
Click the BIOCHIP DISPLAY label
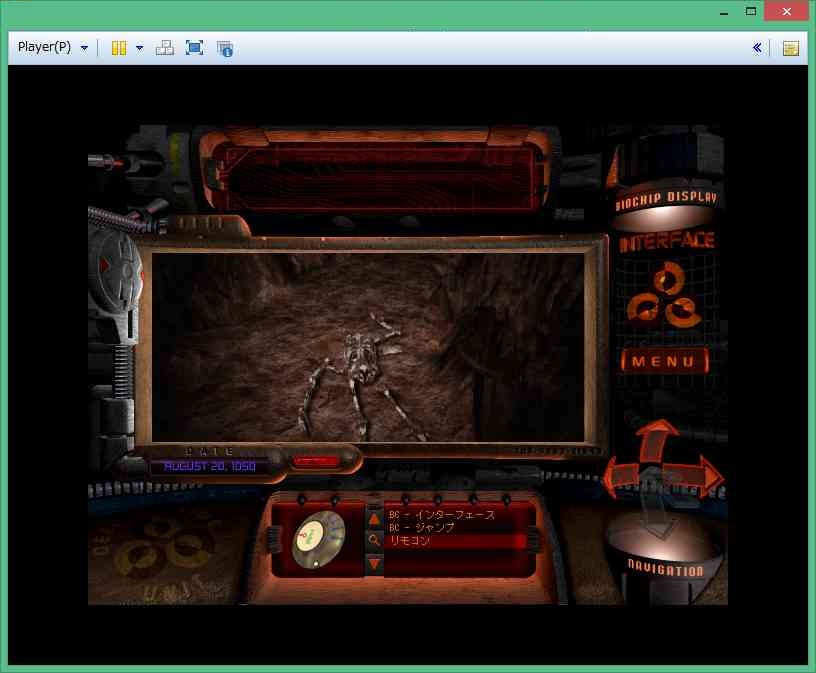666,199
